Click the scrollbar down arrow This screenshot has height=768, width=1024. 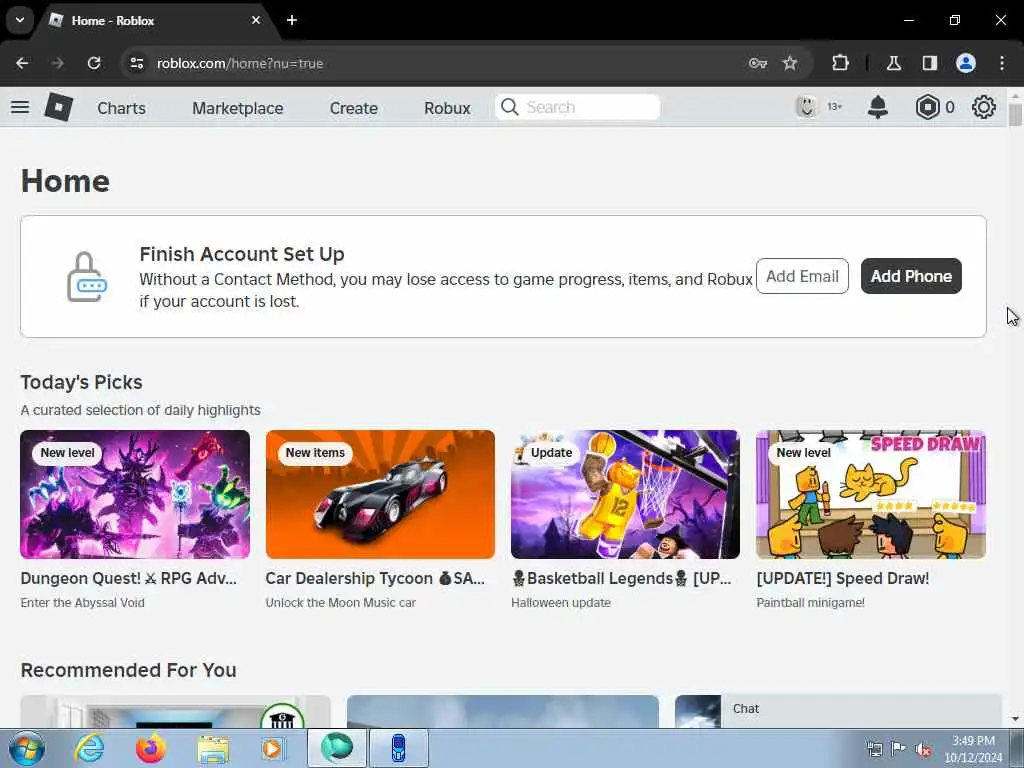[x=1015, y=719]
